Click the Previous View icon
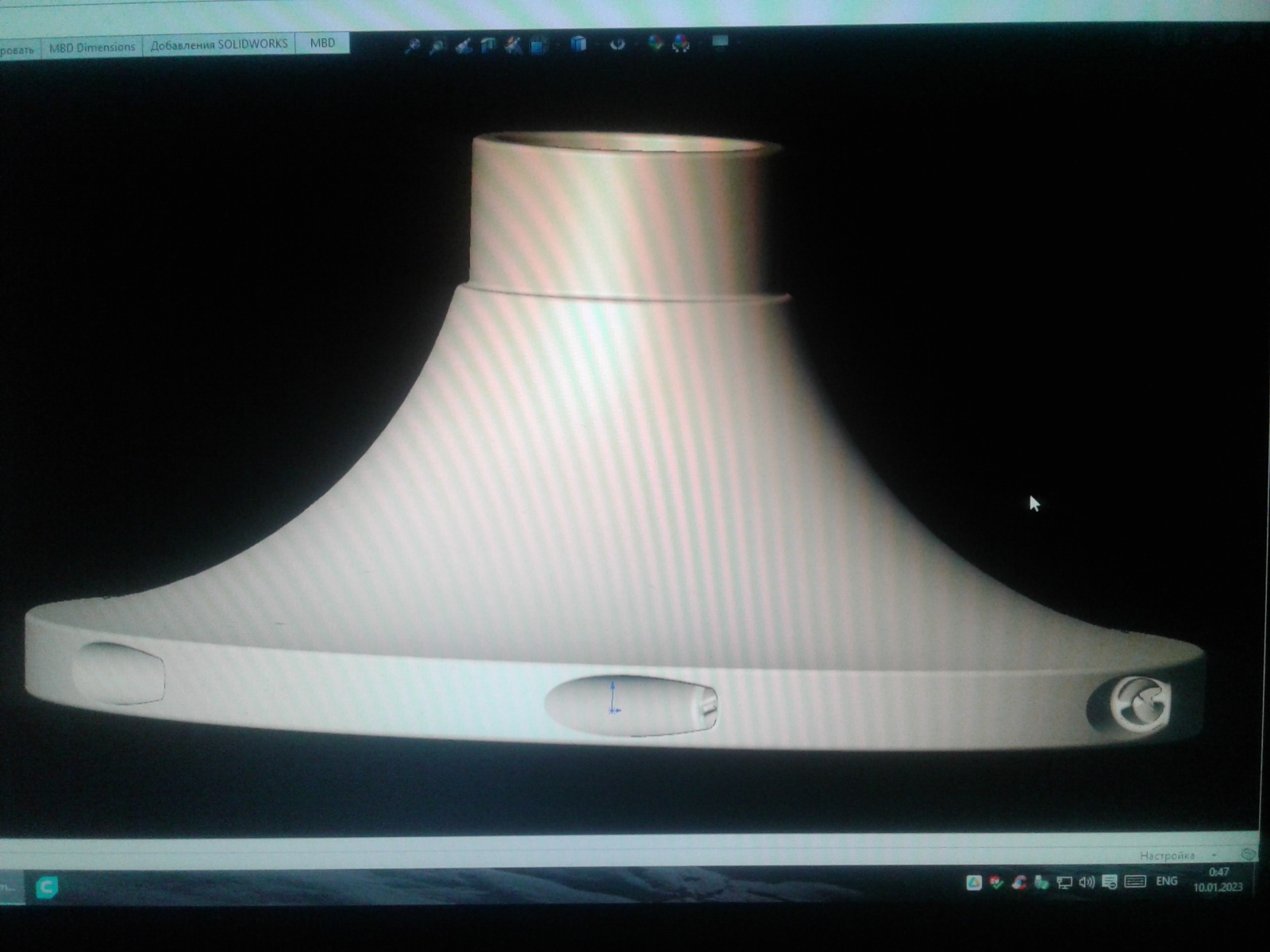 point(463,46)
